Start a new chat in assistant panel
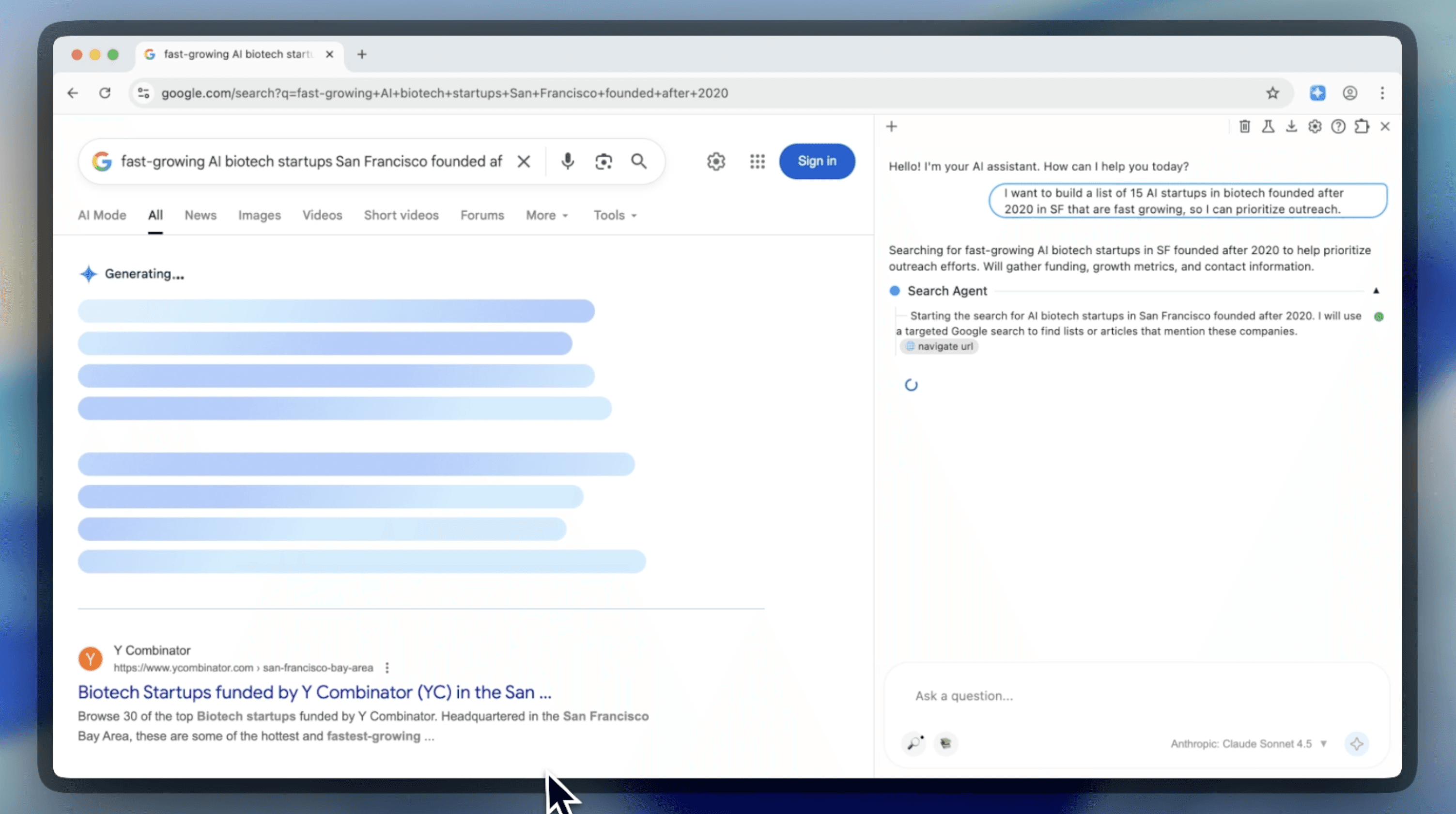This screenshot has width=1456, height=814. point(891,126)
